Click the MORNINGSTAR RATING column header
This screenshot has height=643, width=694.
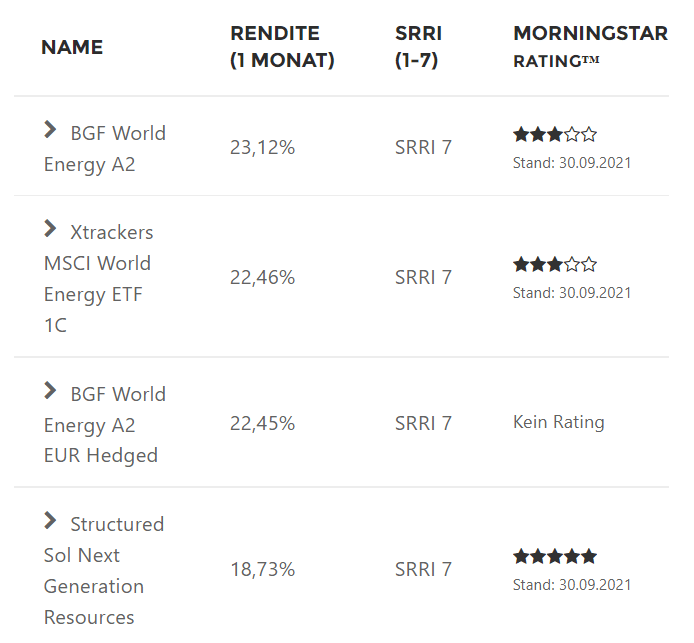click(590, 47)
